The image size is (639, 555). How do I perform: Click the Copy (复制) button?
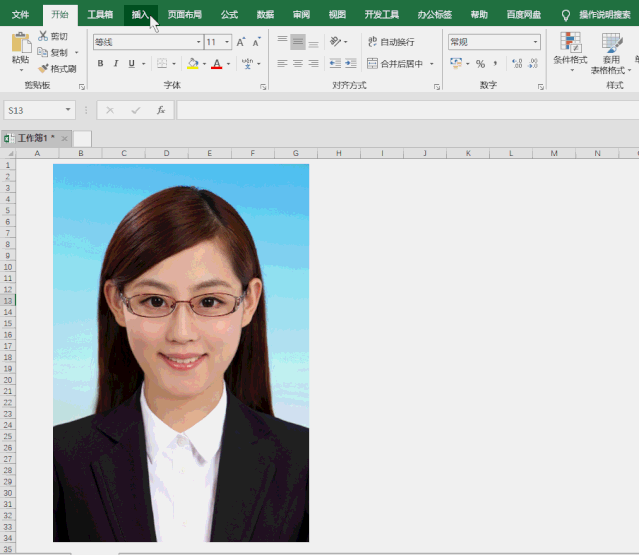click(x=58, y=52)
